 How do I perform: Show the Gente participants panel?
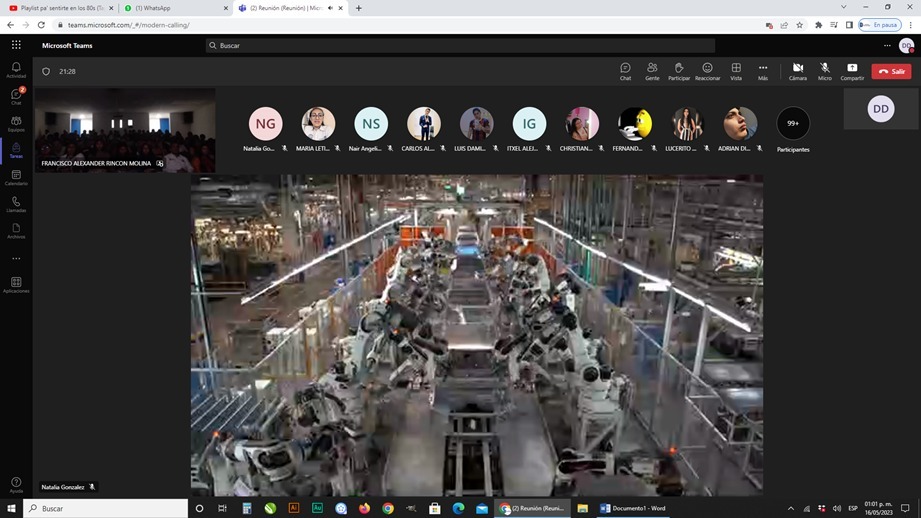point(652,71)
